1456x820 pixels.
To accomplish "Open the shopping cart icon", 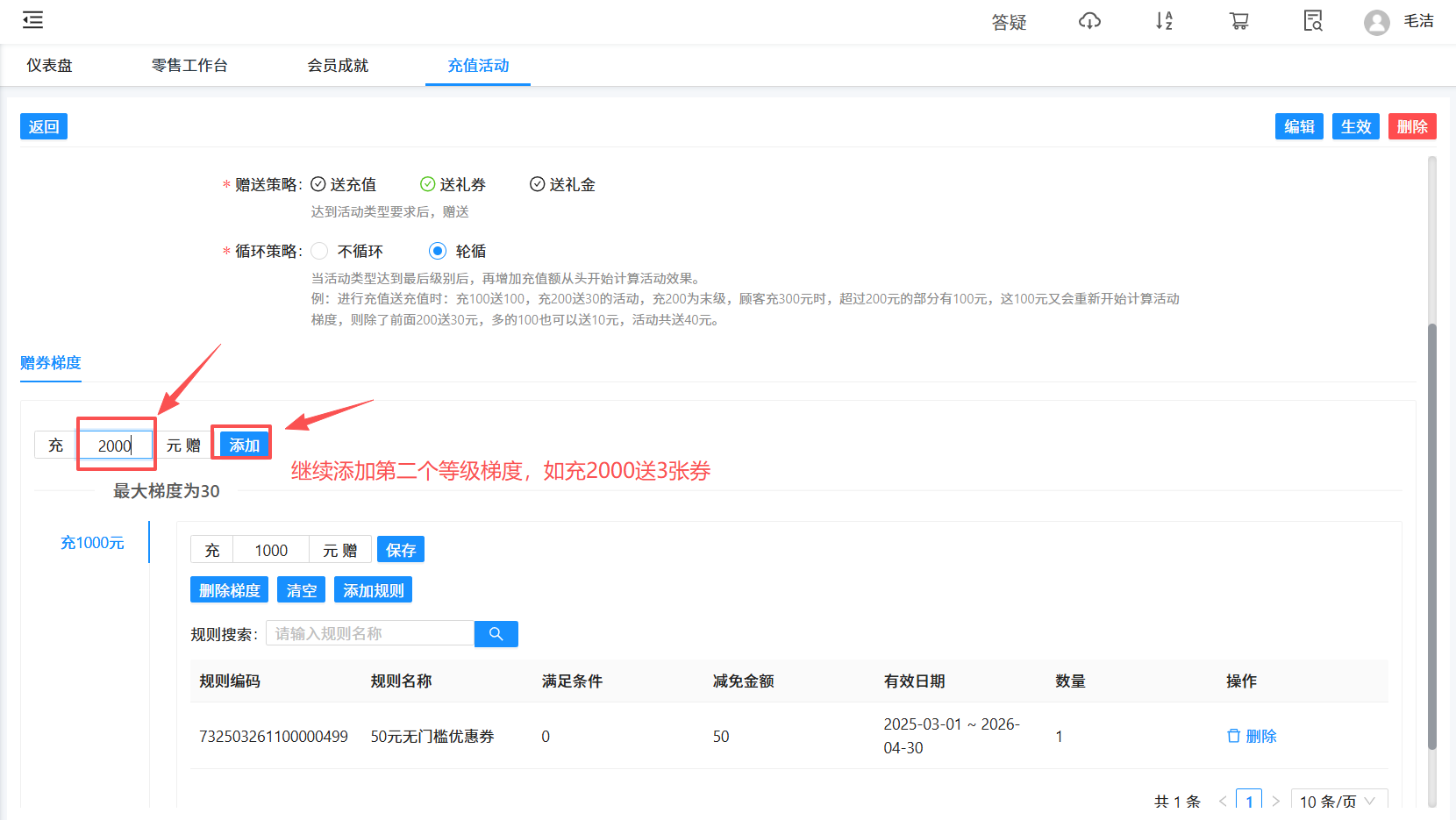I will [1238, 22].
